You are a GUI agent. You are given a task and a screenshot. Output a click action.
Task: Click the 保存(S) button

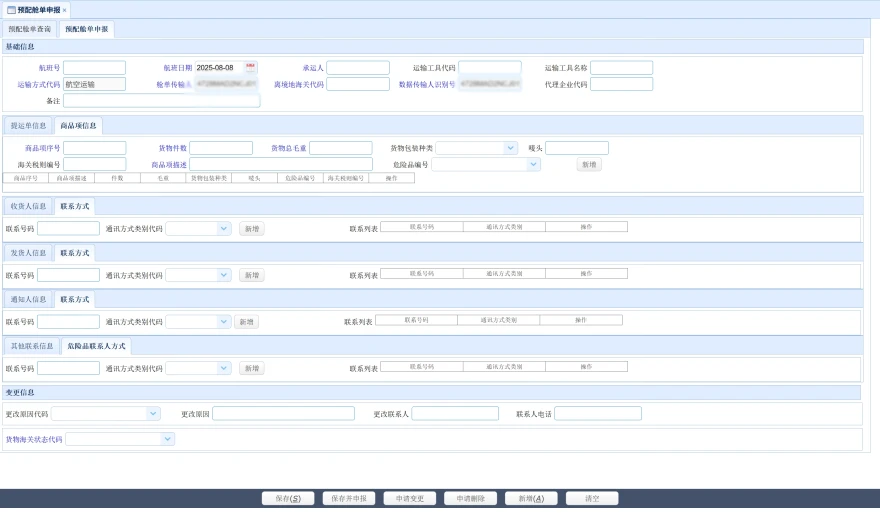(x=288, y=498)
